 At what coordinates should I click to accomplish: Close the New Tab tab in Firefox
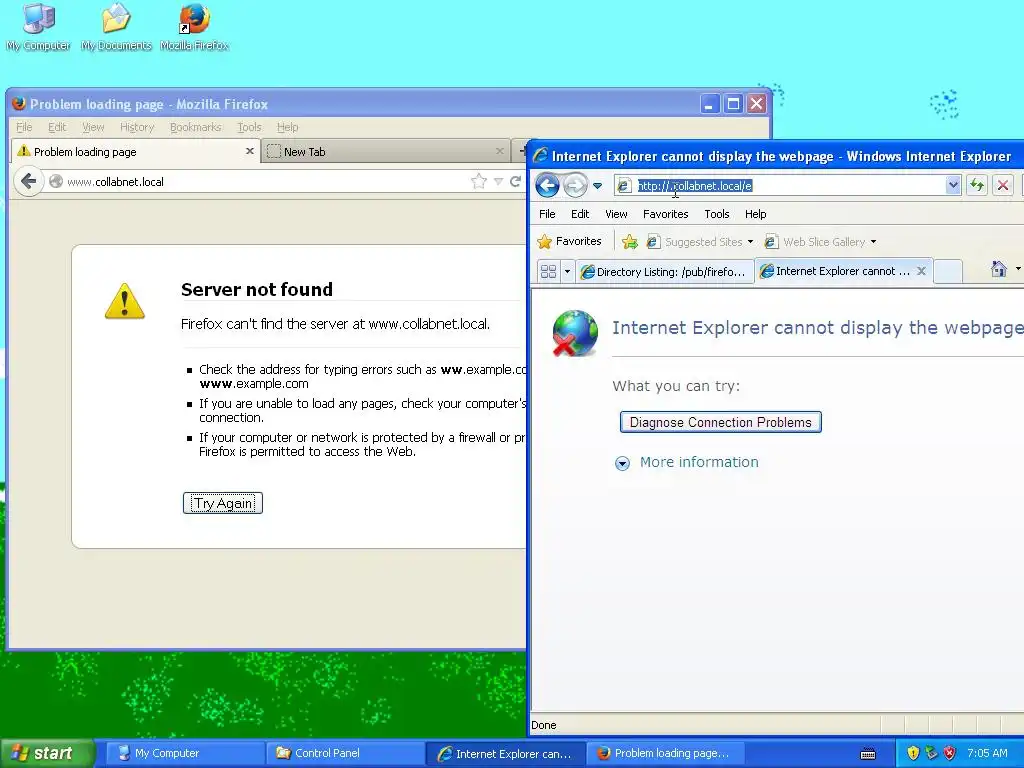point(500,151)
